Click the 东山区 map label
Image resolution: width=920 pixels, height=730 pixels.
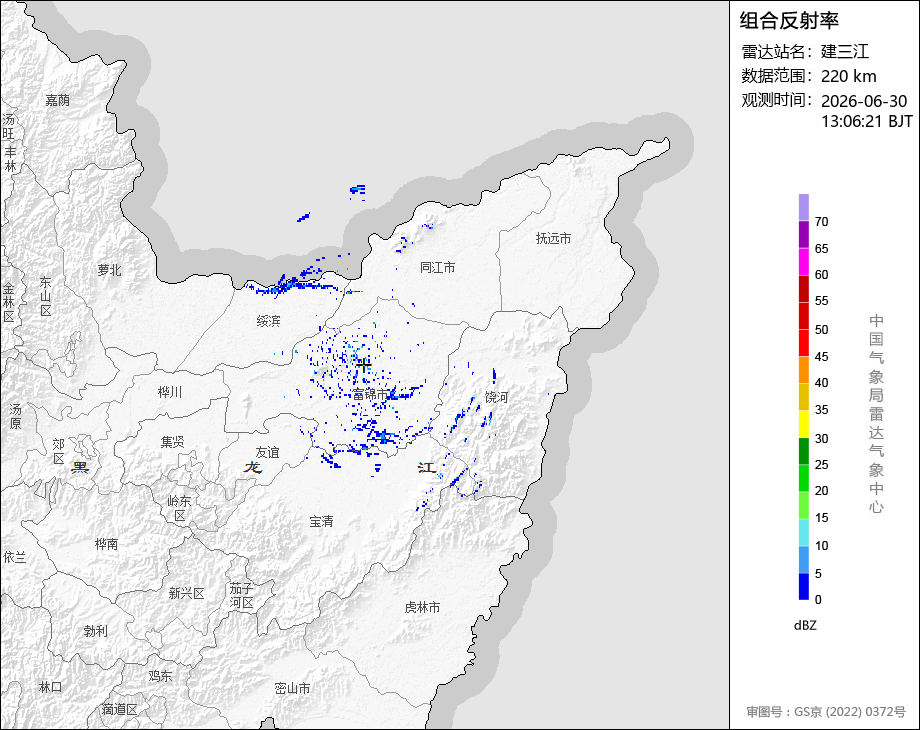46,296
